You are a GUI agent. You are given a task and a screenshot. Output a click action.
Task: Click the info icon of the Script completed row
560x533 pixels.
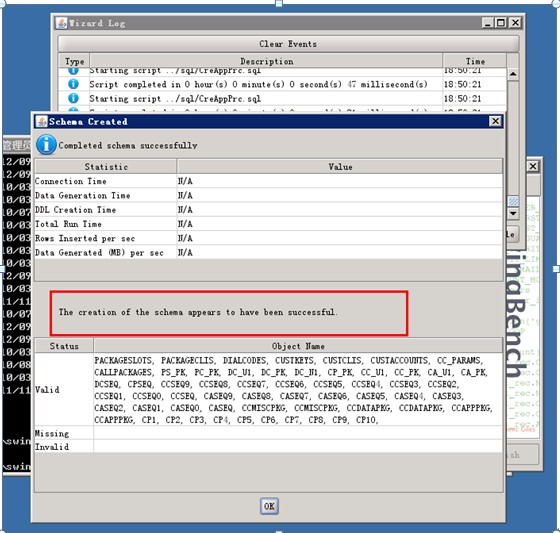(x=73, y=84)
